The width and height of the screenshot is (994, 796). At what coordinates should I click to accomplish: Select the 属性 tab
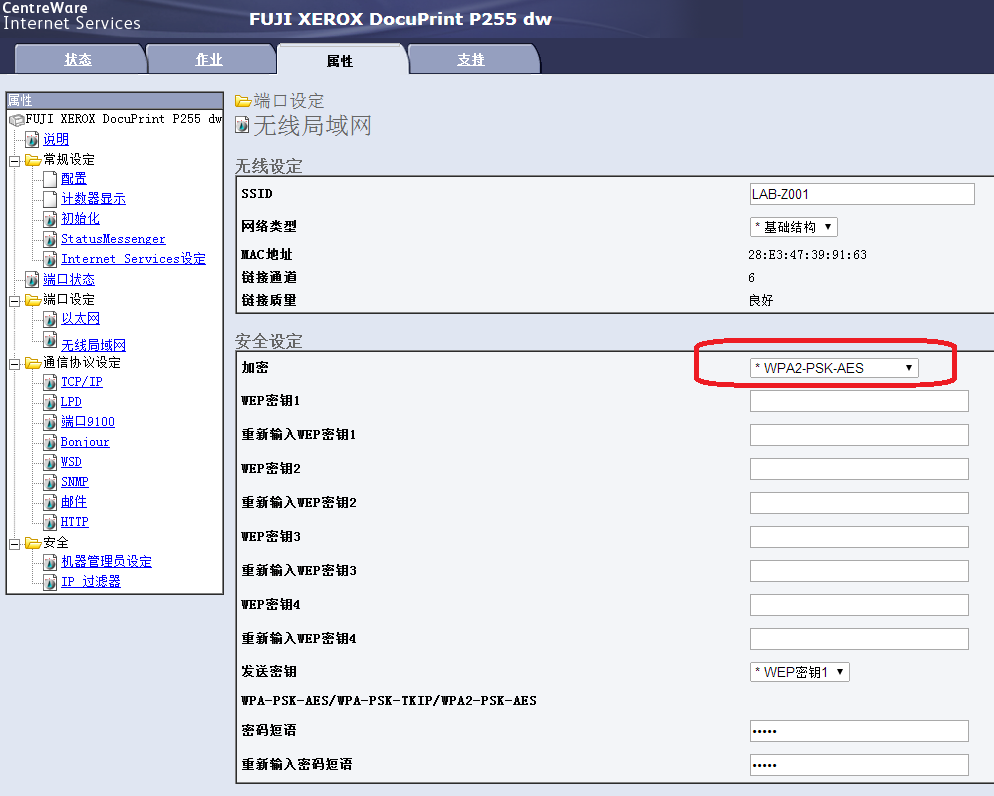[x=340, y=60]
